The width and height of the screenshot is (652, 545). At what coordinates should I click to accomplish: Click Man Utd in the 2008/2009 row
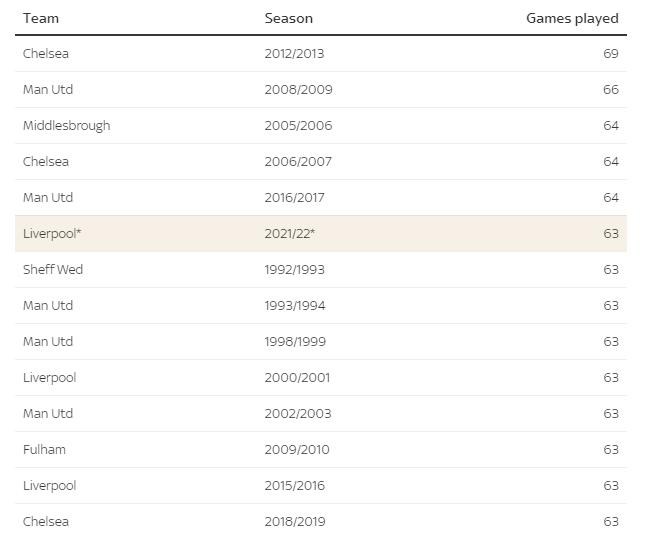pos(48,90)
